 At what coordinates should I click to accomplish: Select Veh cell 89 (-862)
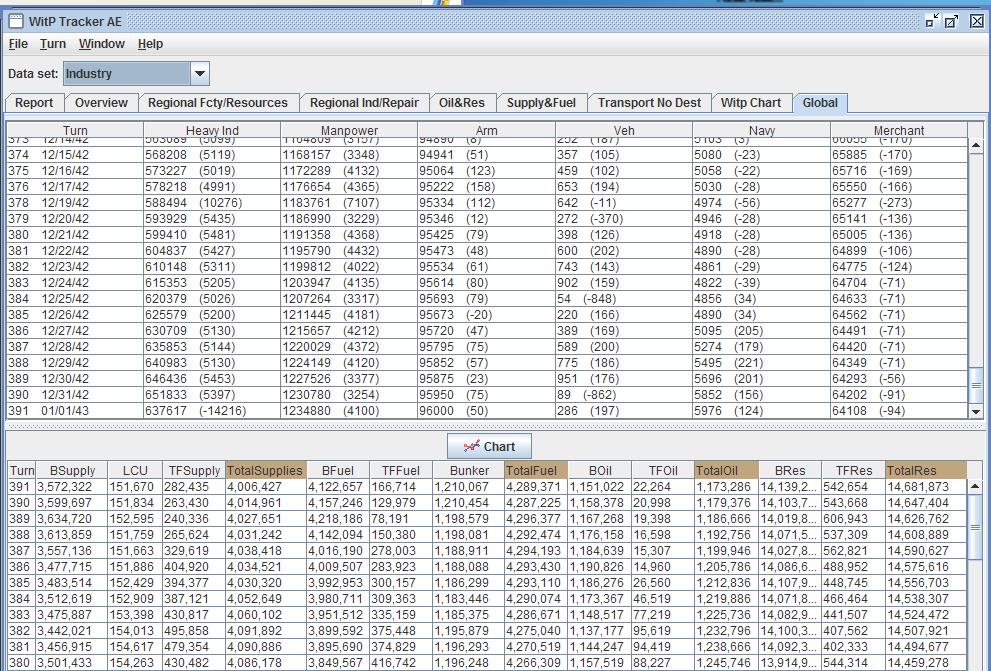(x=624, y=395)
